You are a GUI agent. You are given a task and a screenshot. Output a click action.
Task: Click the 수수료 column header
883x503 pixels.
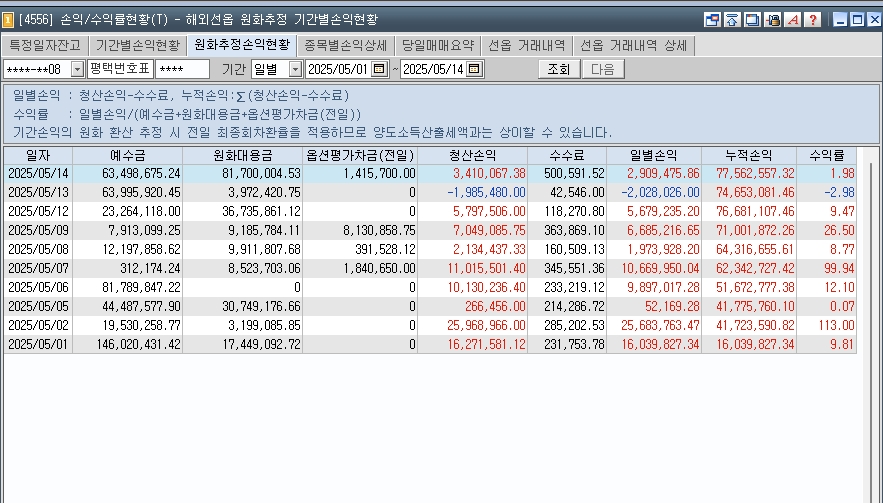coord(567,155)
